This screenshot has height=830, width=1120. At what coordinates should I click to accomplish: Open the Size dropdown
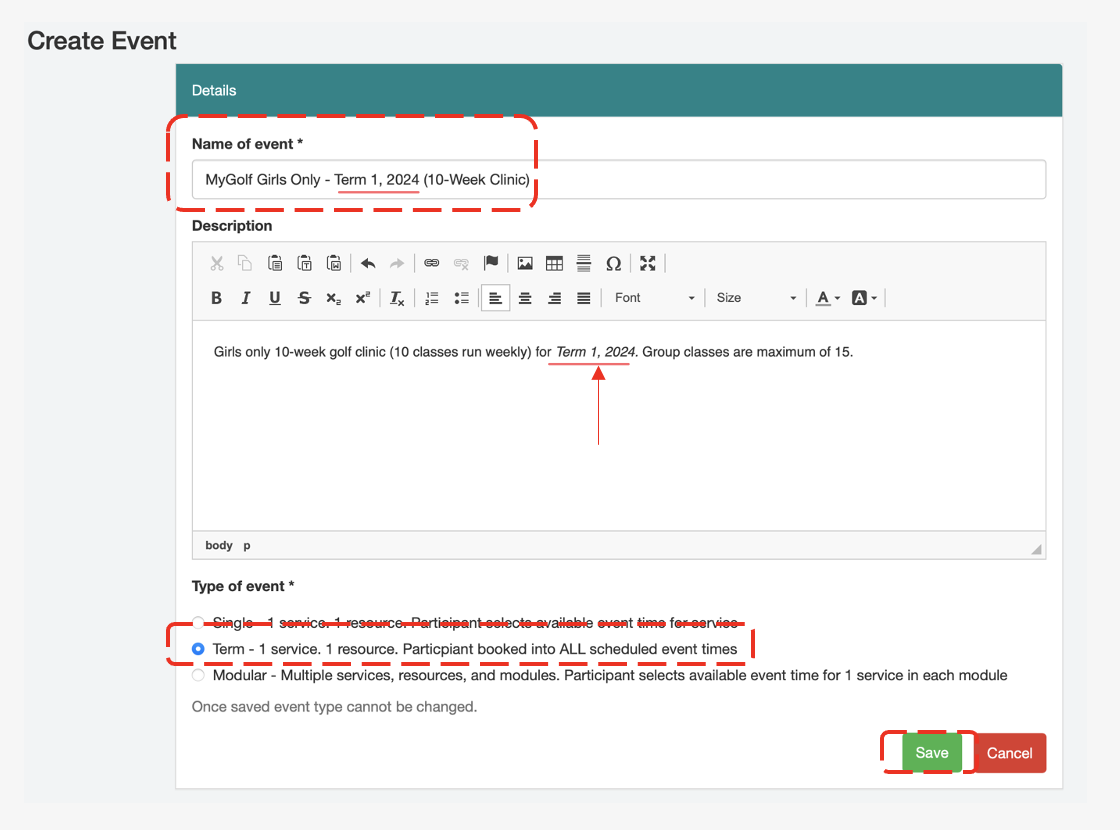coord(756,298)
